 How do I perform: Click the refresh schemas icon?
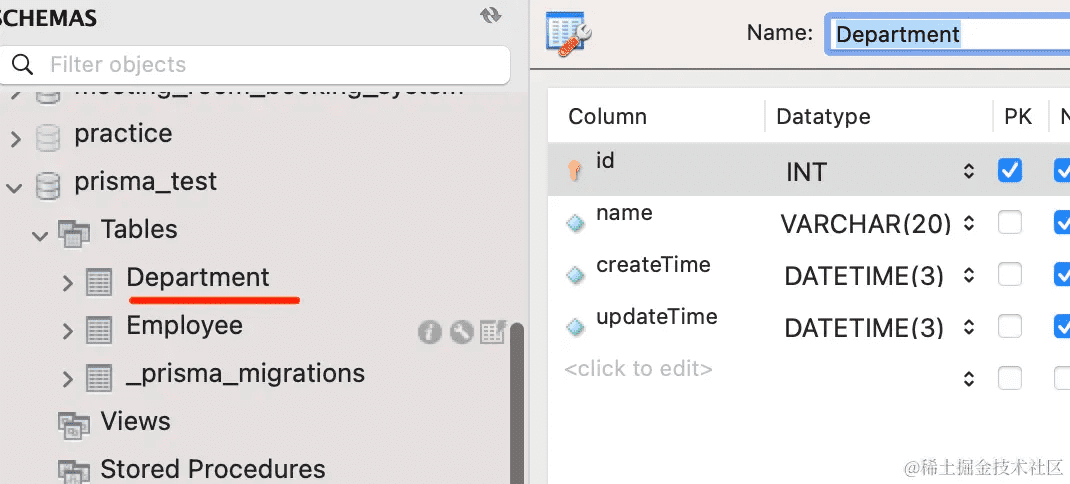490,15
